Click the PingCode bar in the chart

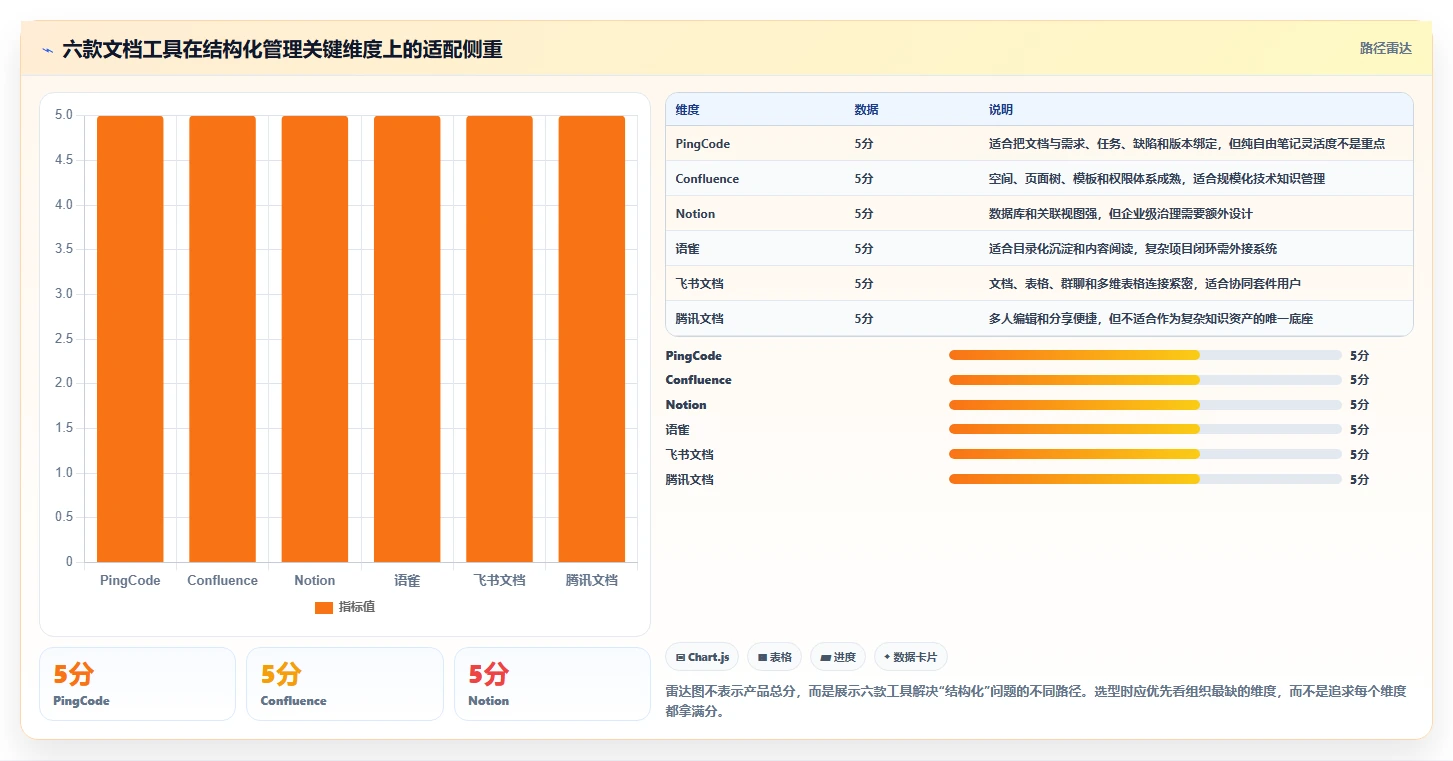(x=130, y=339)
